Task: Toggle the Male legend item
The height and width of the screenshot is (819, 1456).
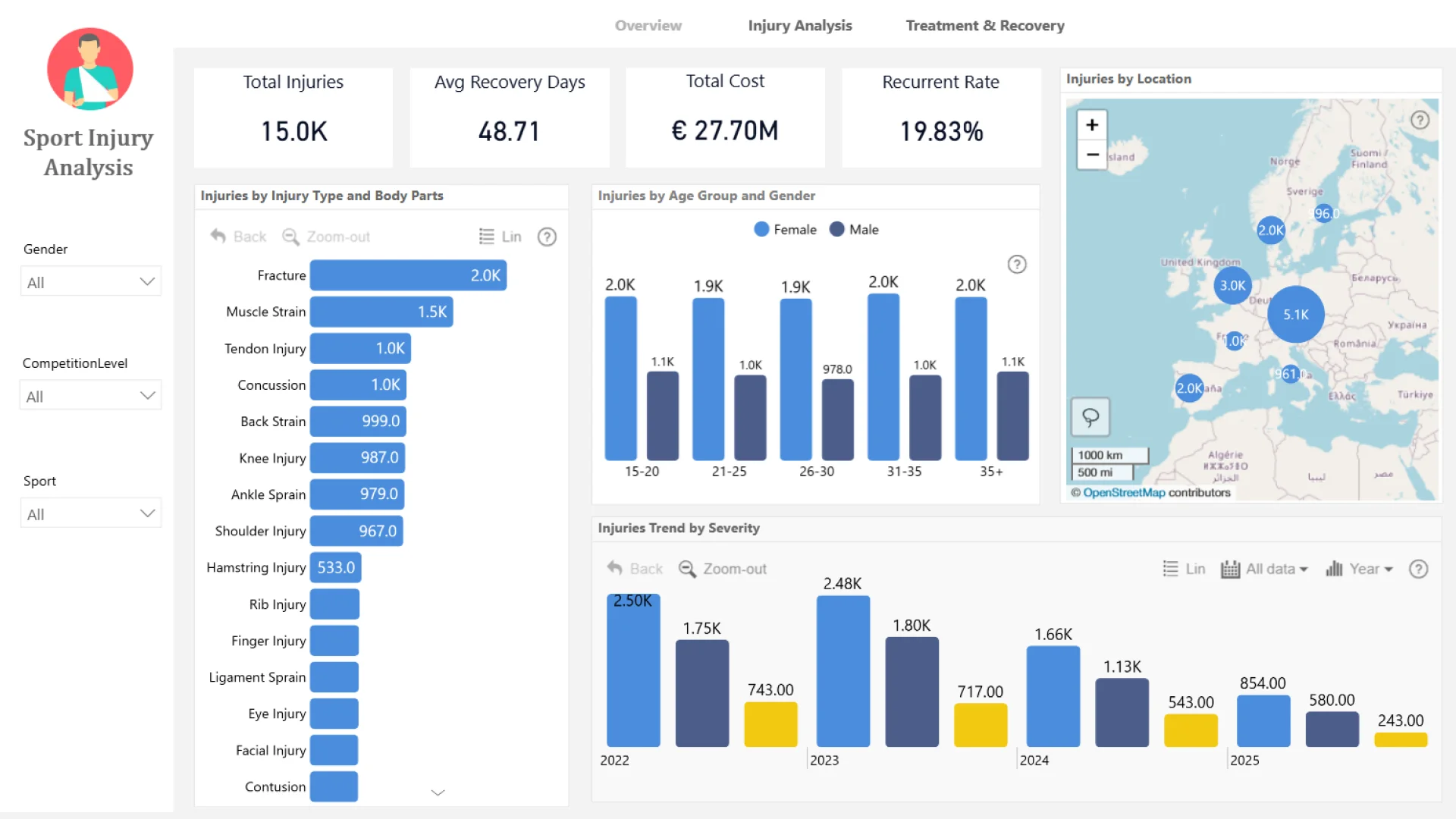Action: tap(854, 229)
